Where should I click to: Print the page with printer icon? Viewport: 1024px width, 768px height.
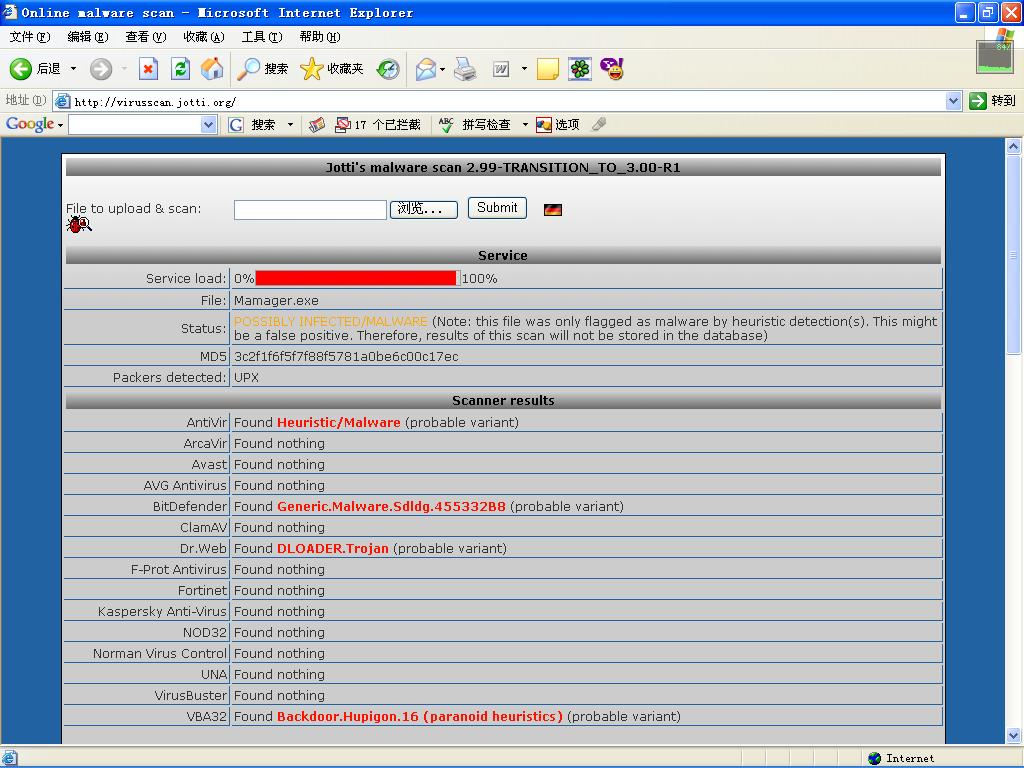coord(465,69)
